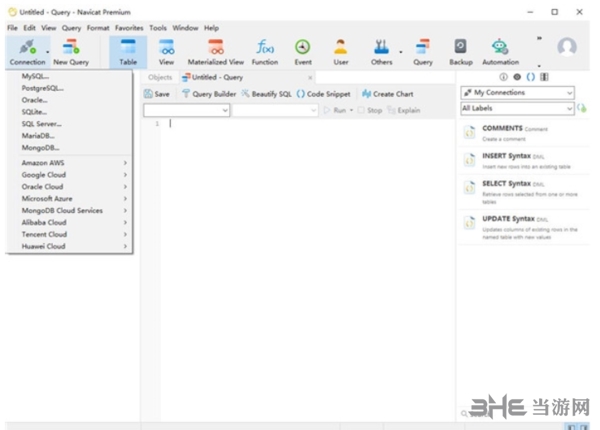600x430 pixels.
Task: Insert a Code Snippet via toolbar button
Action: (x=323, y=94)
